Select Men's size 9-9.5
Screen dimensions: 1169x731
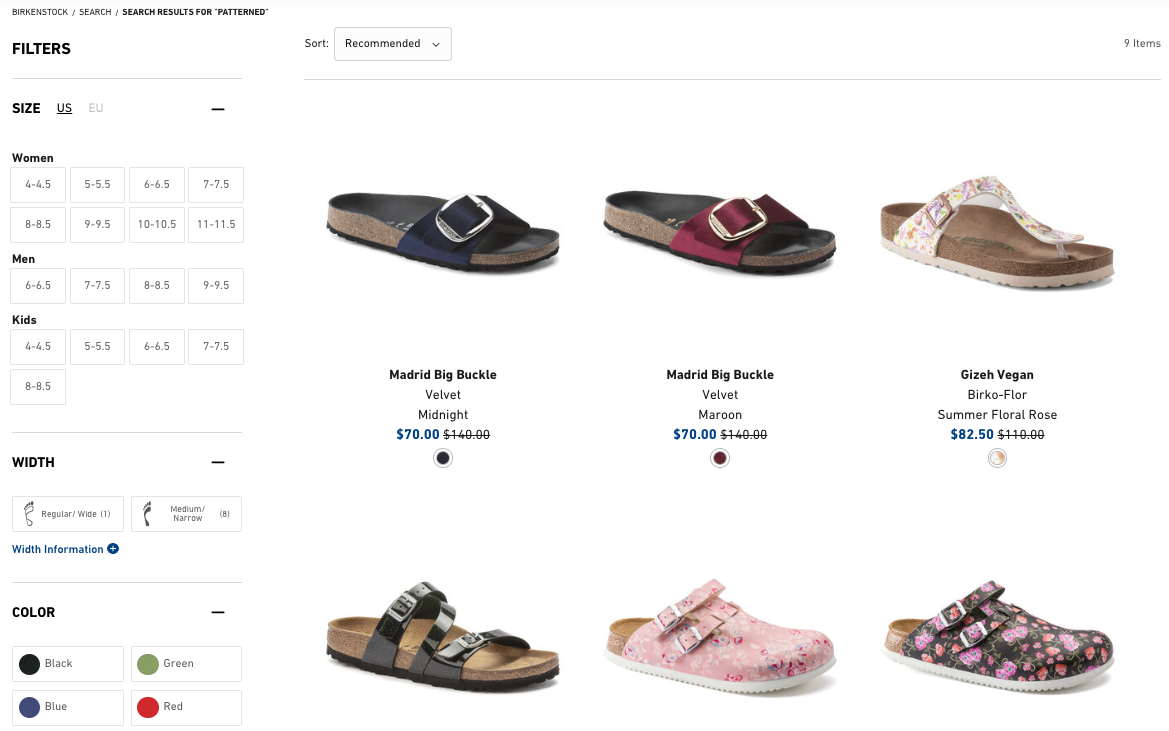pyautogui.click(x=215, y=284)
